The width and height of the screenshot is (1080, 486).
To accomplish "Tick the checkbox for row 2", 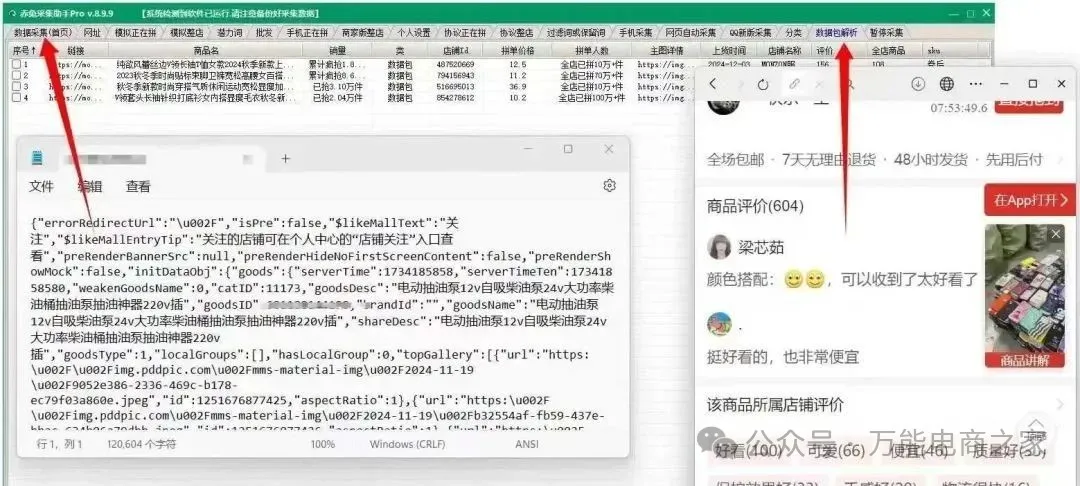I will click(x=16, y=76).
